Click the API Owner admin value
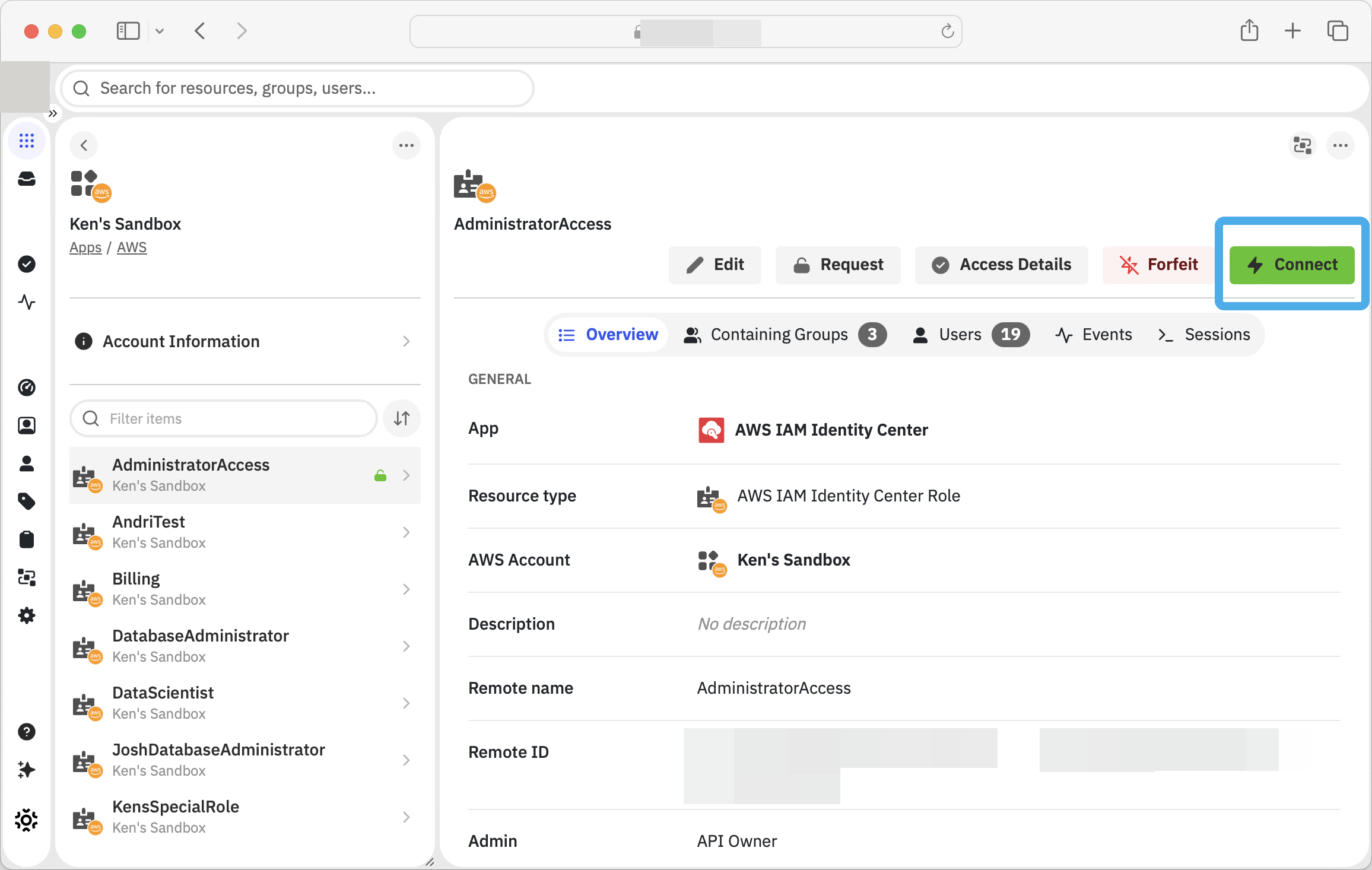This screenshot has height=870, width=1372. pos(737,841)
